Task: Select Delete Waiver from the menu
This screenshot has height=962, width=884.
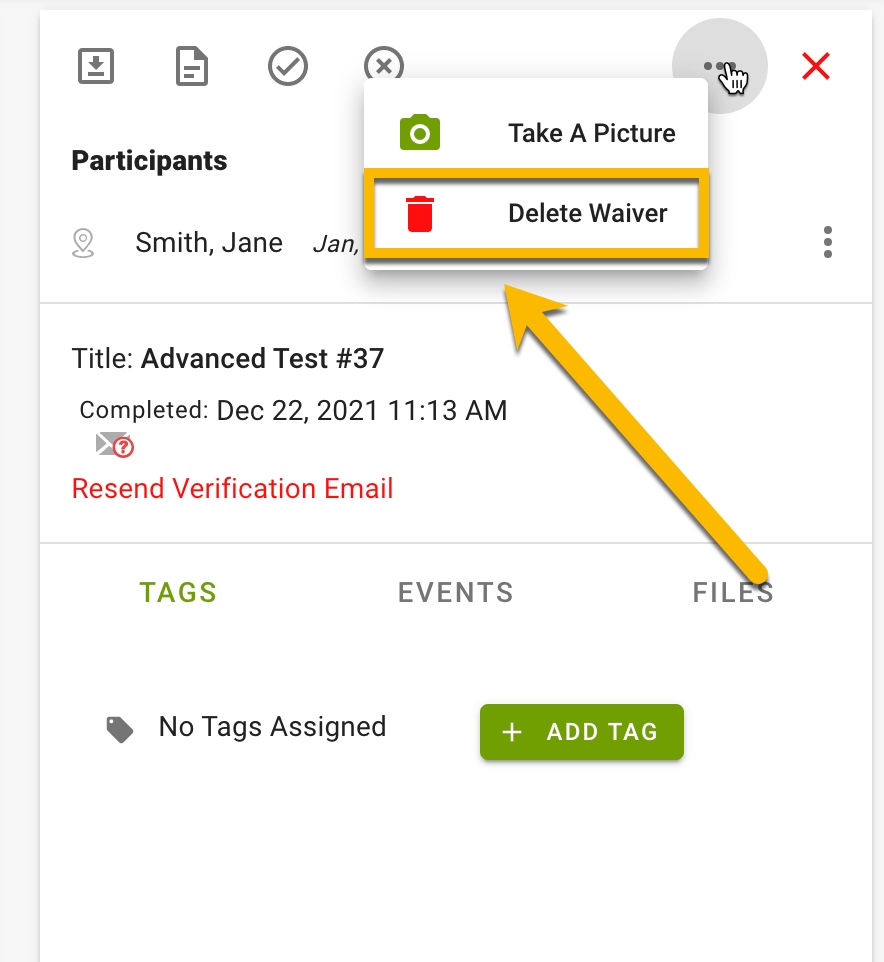Action: (x=536, y=214)
